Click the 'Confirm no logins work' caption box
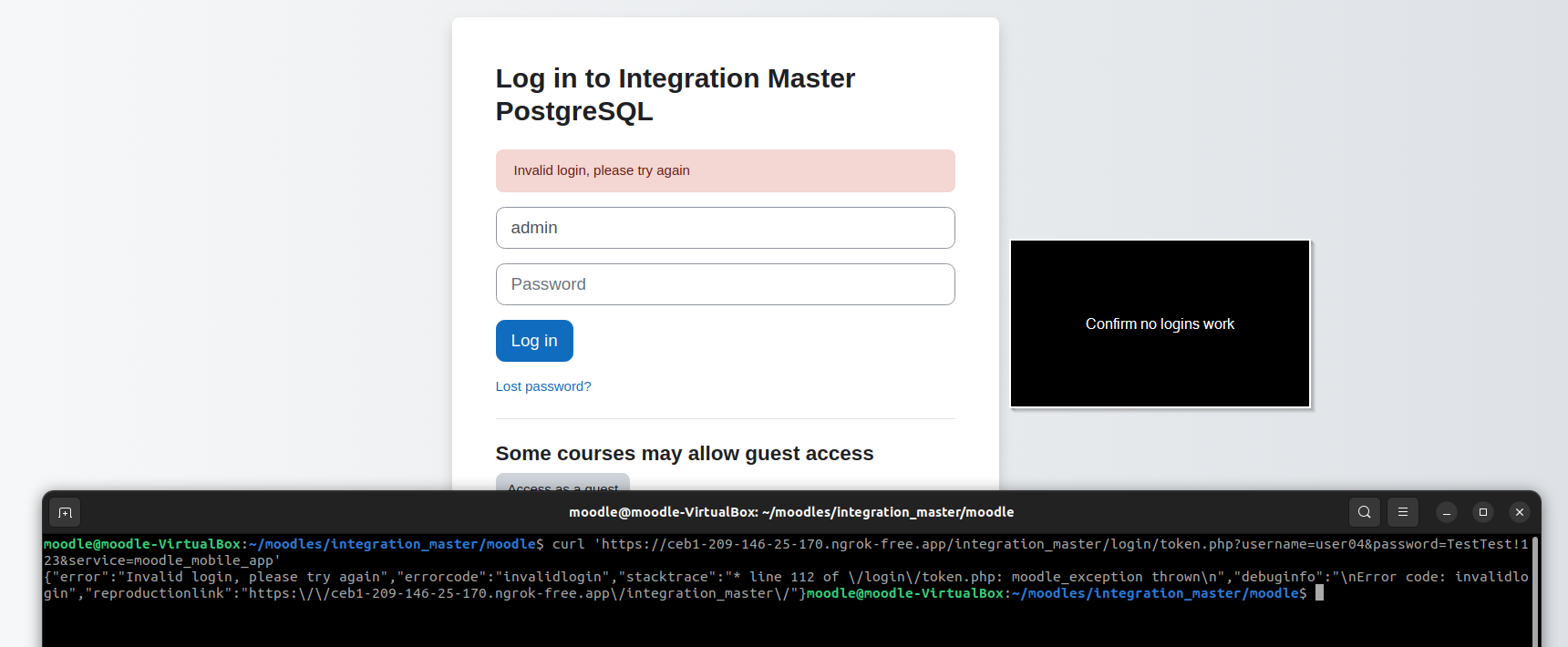The height and width of the screenshot is (647, 1568). point(1160,323)
